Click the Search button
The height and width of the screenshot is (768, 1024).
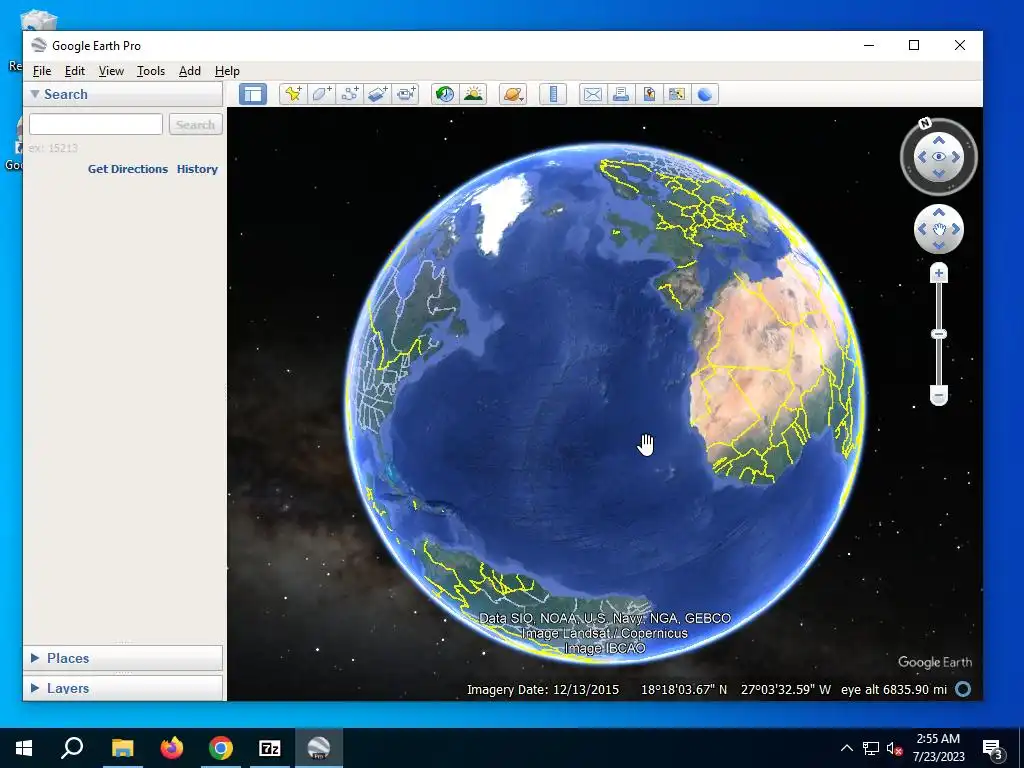pyautogui.click(x=195, y=124)
